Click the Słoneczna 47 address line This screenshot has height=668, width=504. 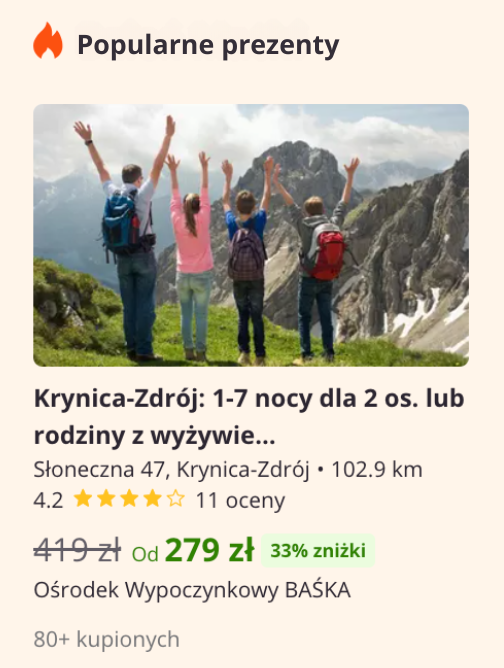171,469
